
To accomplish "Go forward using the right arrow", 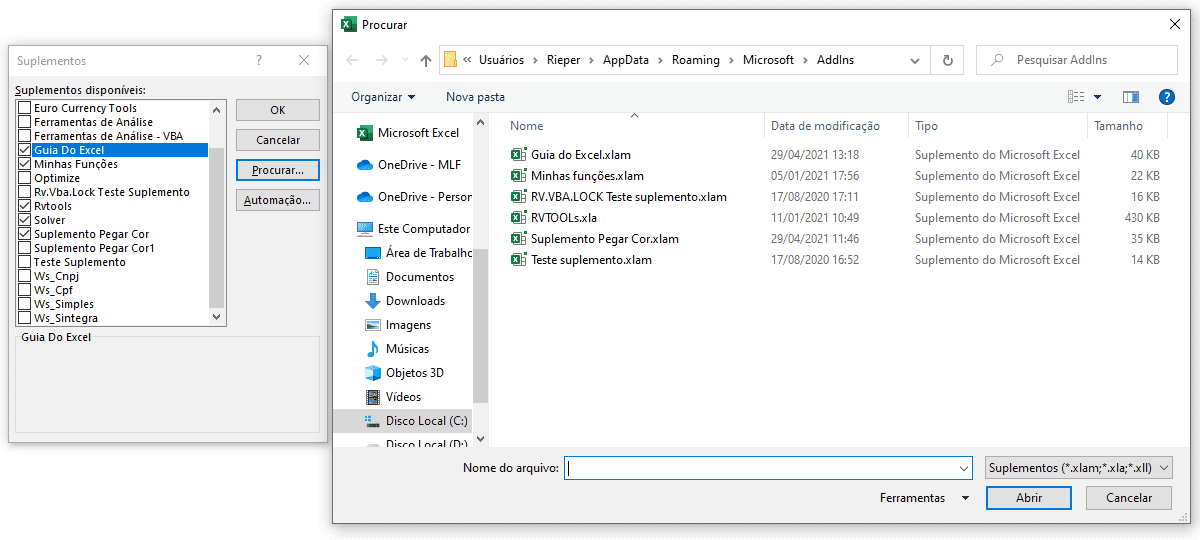I will pos(380,60).
